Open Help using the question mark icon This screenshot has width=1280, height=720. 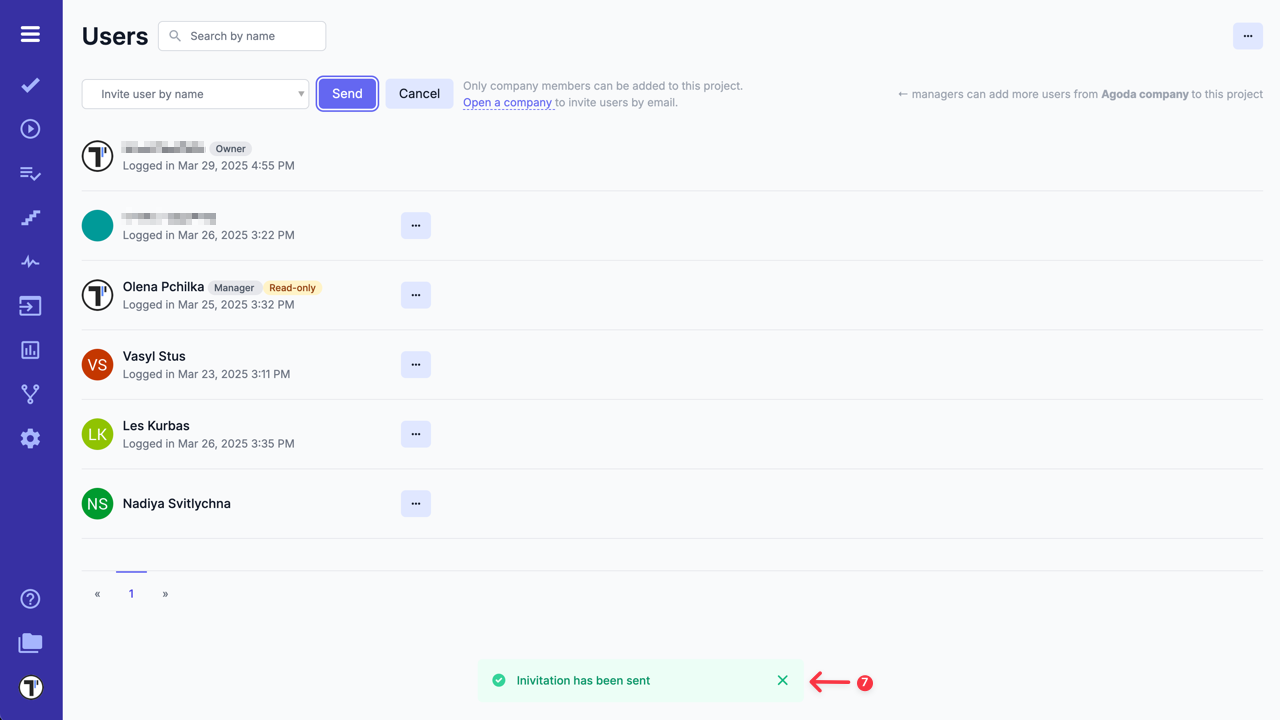pos(30,598)
